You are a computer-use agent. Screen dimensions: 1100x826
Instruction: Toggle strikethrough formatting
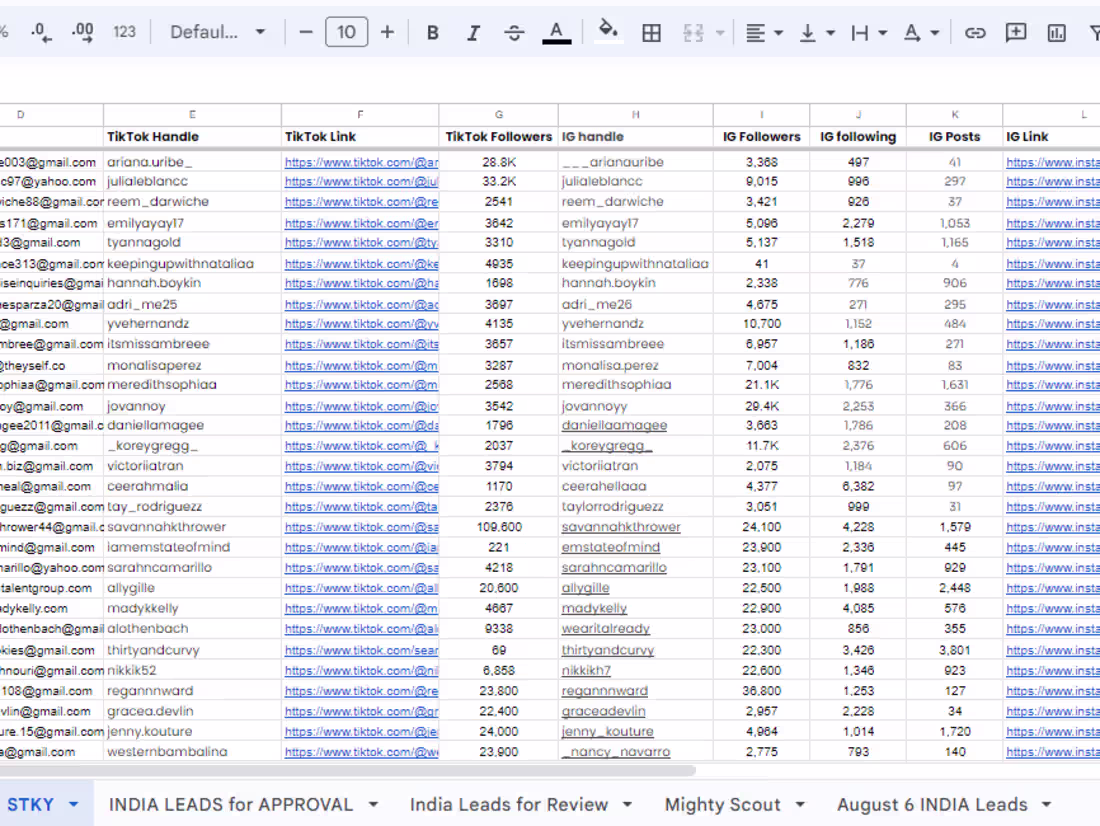pos(514,32)
